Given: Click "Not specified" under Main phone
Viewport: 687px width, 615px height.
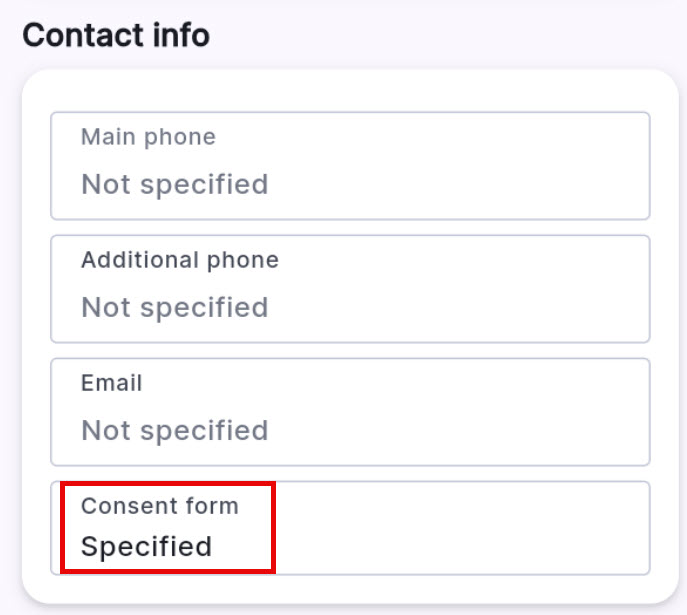Looking at the screenshot, I should [175, 185].
